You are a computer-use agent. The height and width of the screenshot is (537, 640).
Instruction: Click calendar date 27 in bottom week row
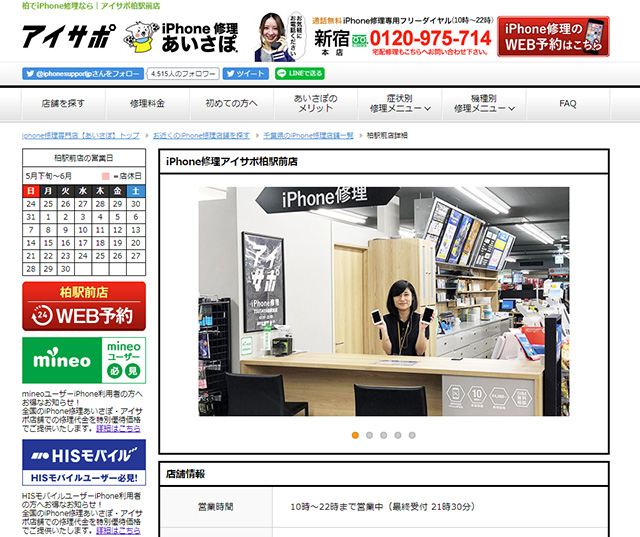(x=136, y=256)
